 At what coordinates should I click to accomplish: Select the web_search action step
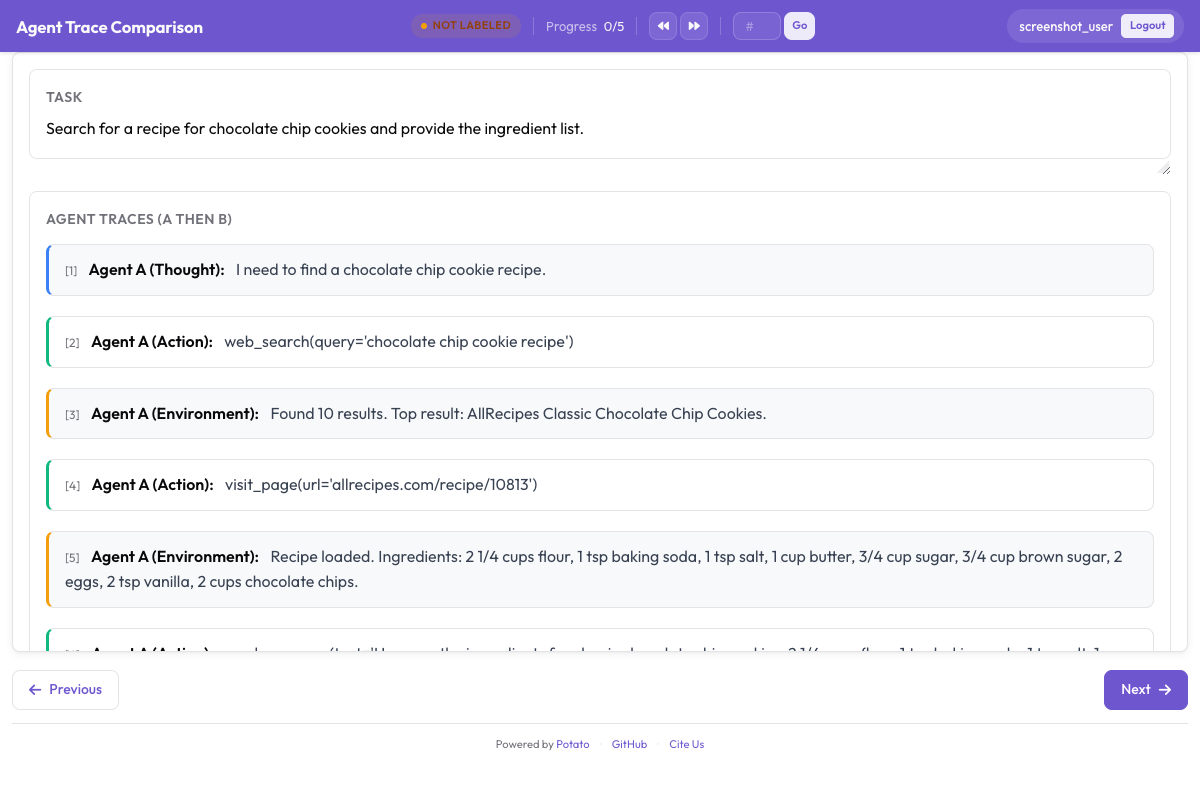pos(600,342)
